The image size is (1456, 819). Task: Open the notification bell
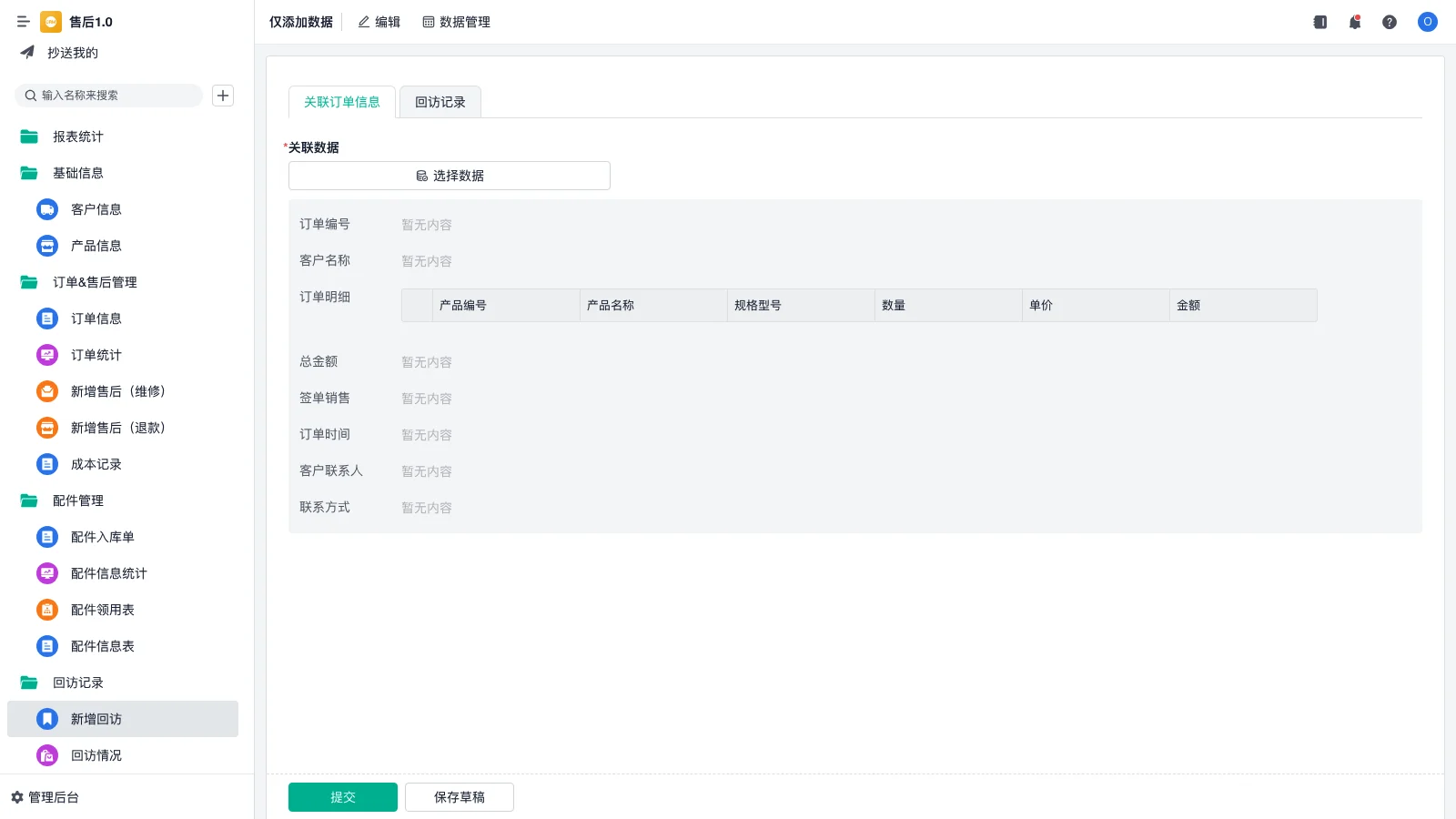(x=1355, y=22)
